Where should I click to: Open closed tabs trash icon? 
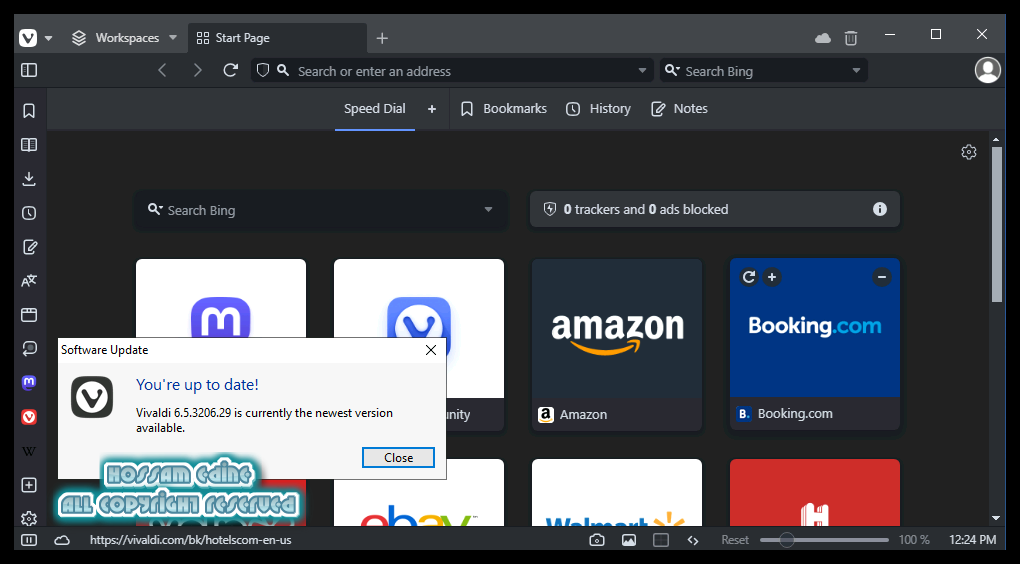click(851, 38)
